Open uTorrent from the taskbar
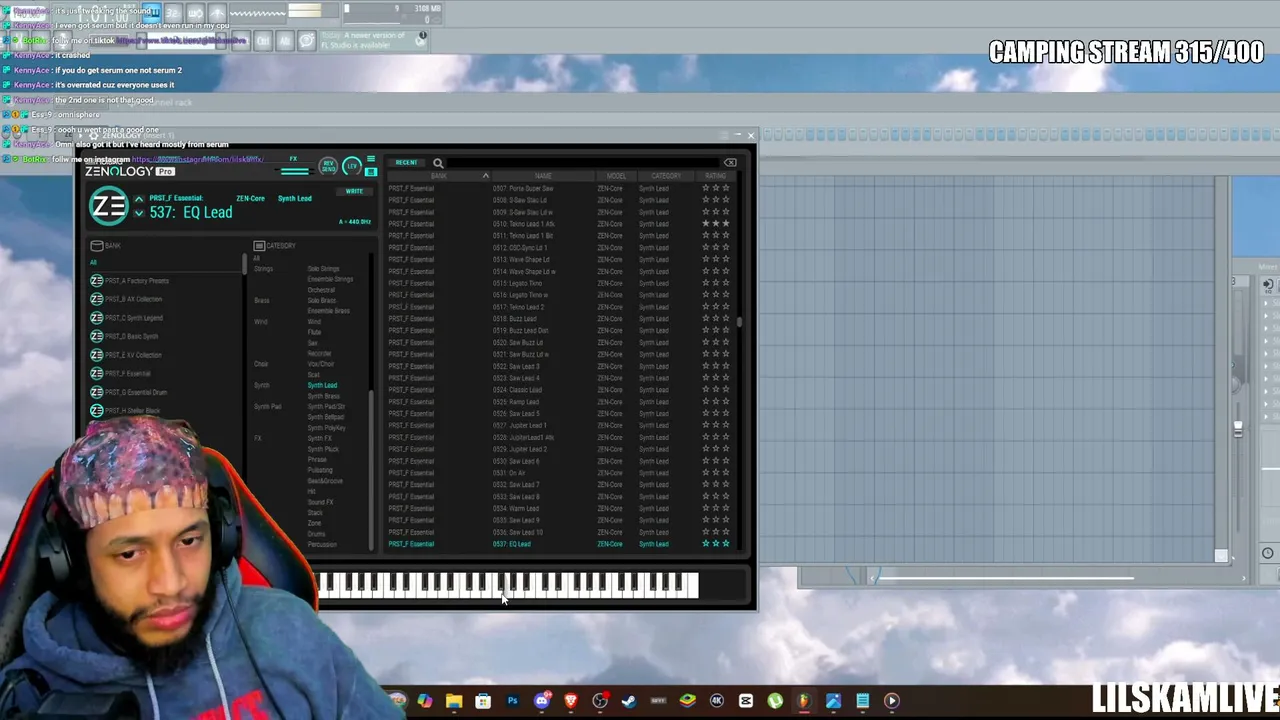Screen dimensions: 1280x720 coord(775,701)
